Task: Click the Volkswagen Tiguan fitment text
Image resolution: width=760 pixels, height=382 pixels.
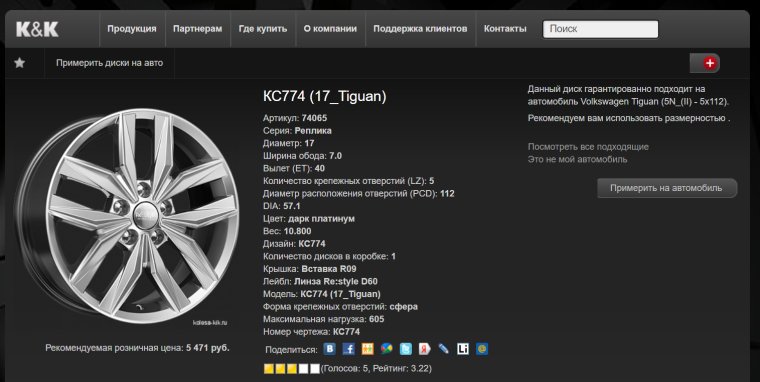Action: [x=628, y=96]
